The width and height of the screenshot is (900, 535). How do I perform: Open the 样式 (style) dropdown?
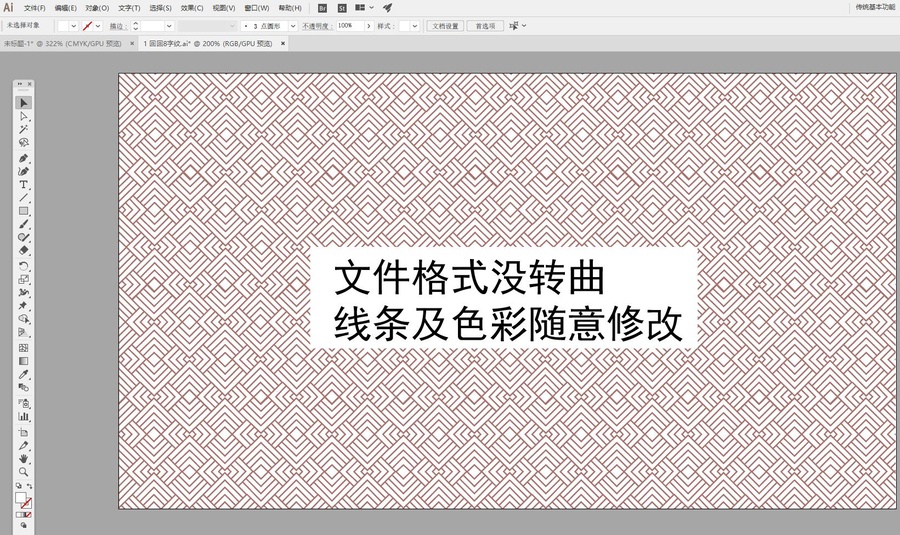tap(415, 26)
